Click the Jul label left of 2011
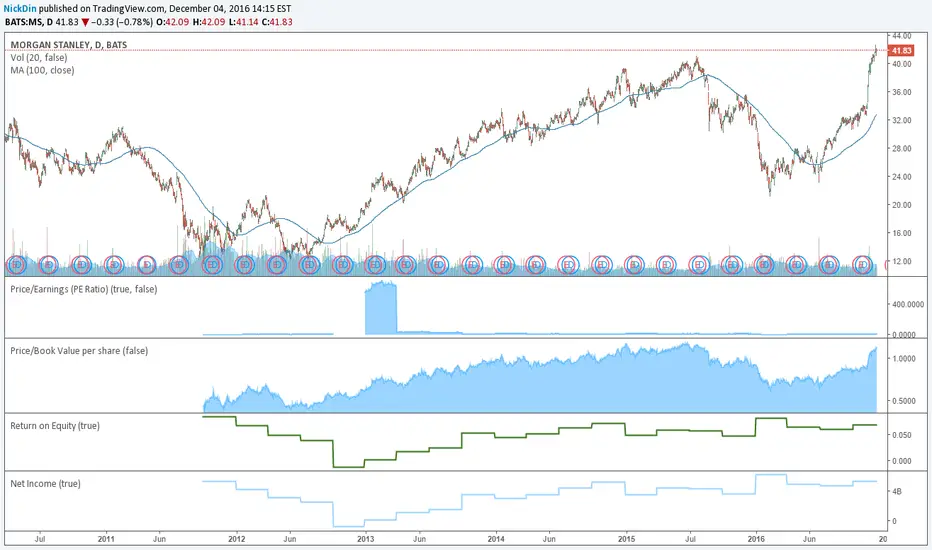The height and width of the screenshot is (550, 932). pyautogui.click(x=40, y=539)
